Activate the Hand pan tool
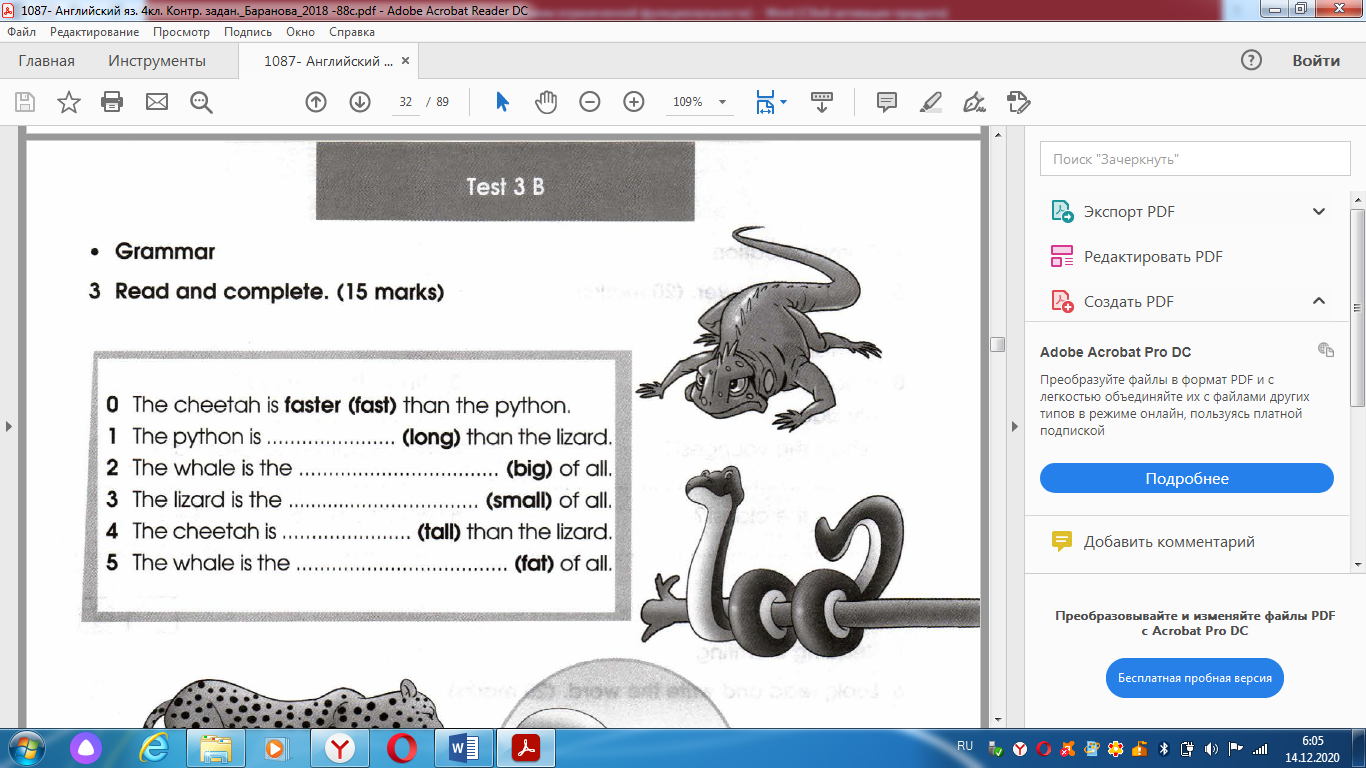Screen dimensions: 1366x768 pyautogui.click(x=546, y=102)
